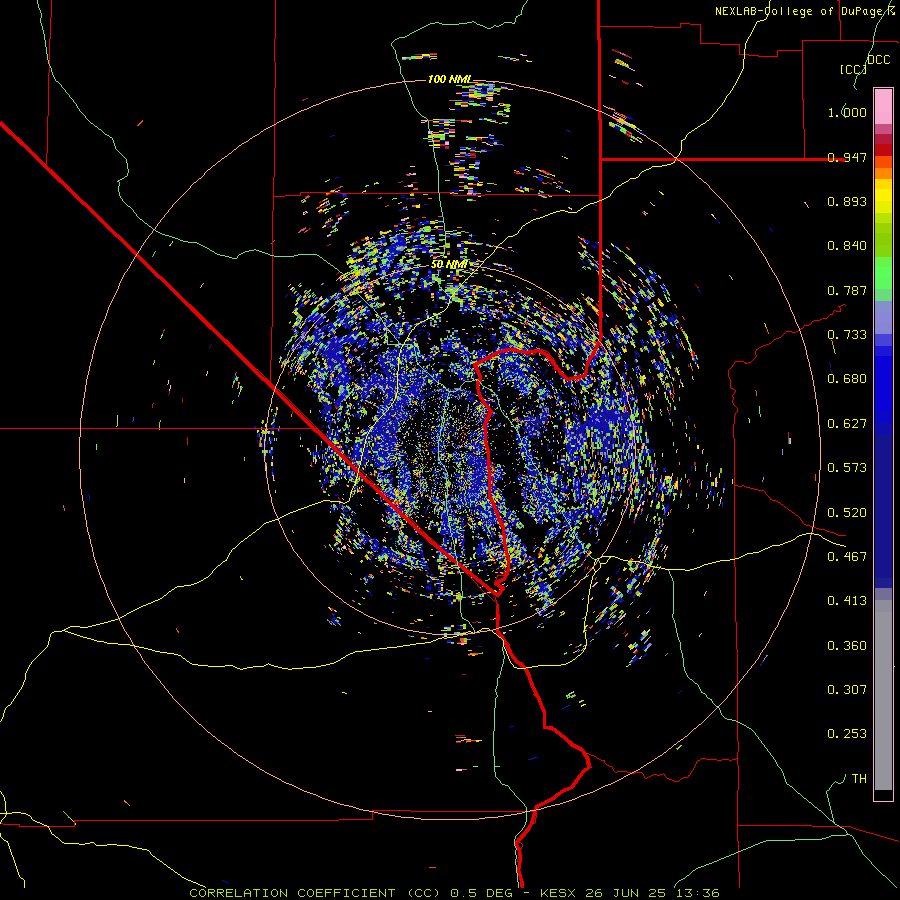Image resolution: width=900 pixels, height=900 pixels.
Task: Click the 0.787 scale value
Action: click(x=847, y=290)
